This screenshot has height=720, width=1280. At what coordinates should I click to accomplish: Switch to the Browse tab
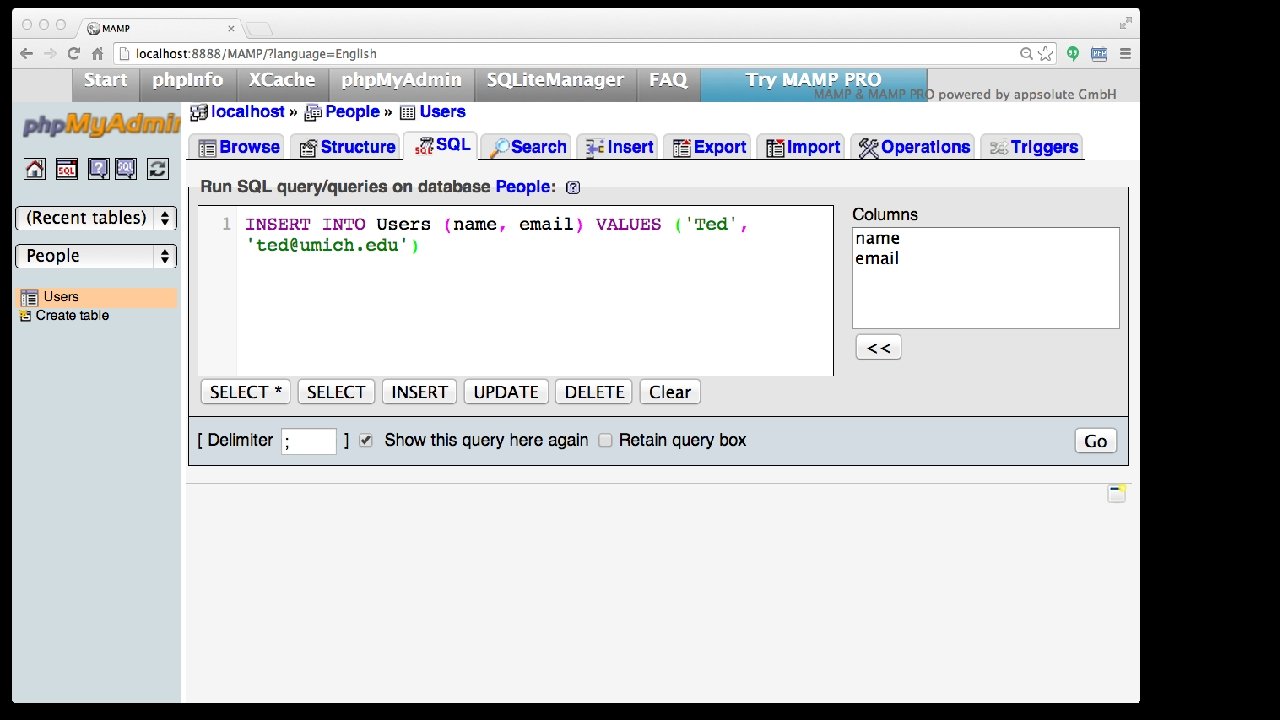pos(238,147)
